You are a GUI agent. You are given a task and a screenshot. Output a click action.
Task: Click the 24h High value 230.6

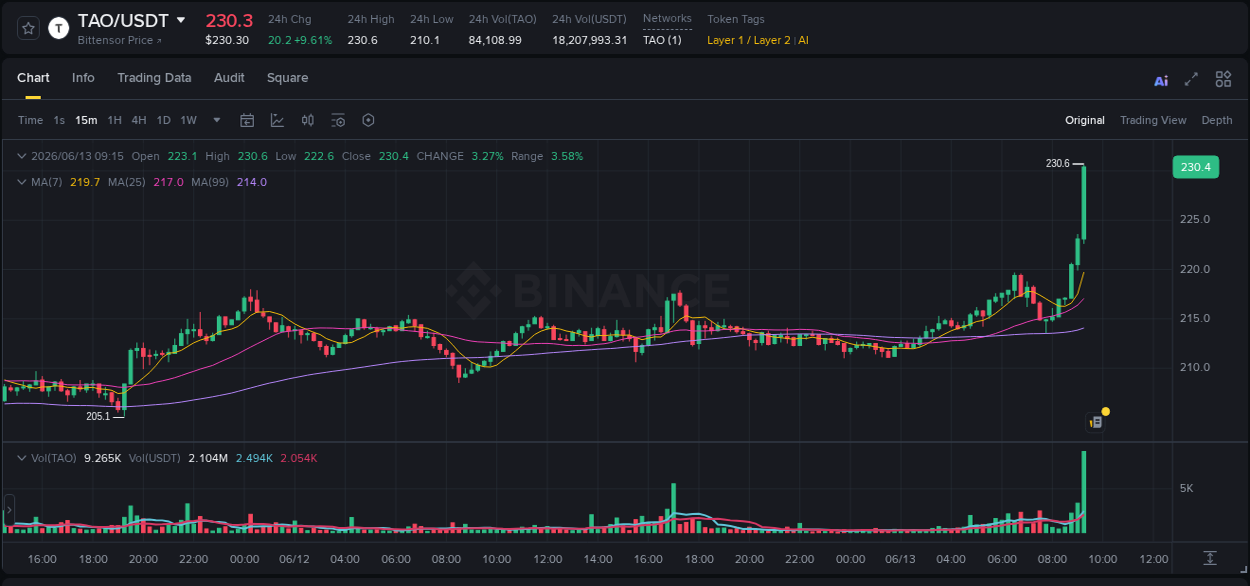click(x=362, y=40)
